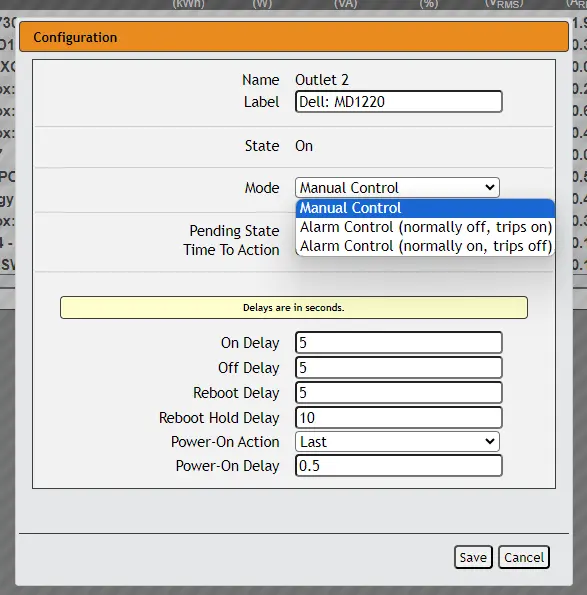The width and height of the screenshot is (587, 595).
Task: Click the Power-On Action label
Action: (x=225, y=442)
